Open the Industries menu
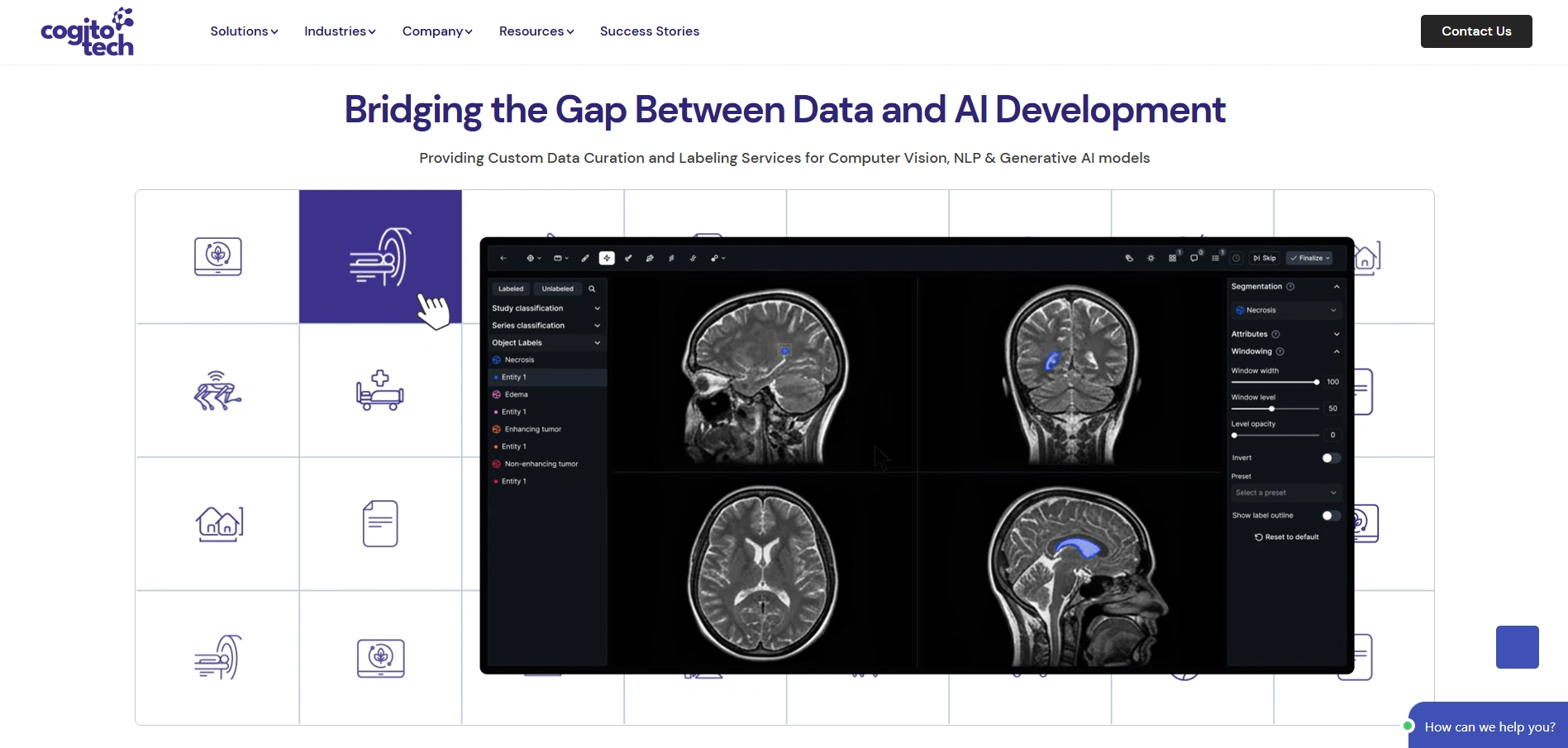The width and height of the screenshot is (1568, 748). tap(340, 31)
